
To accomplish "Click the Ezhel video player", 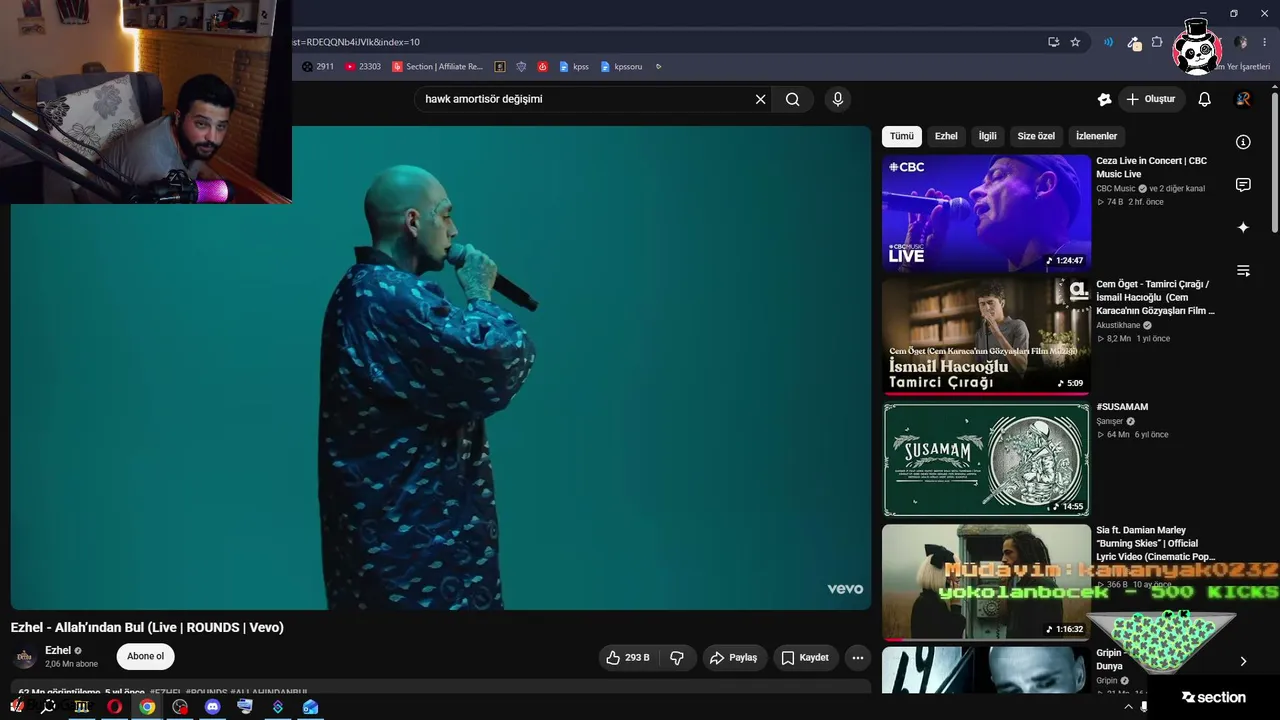I will point(441,368).
